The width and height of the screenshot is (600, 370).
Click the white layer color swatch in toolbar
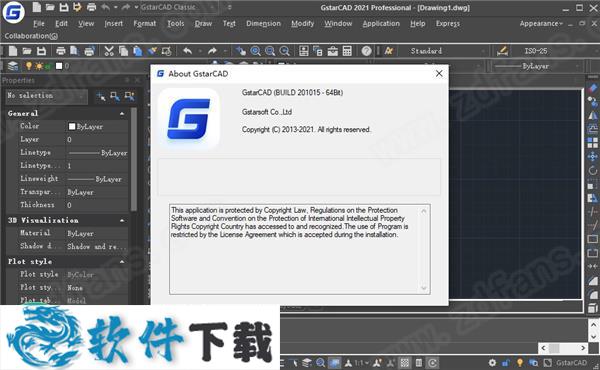point(59,66)
